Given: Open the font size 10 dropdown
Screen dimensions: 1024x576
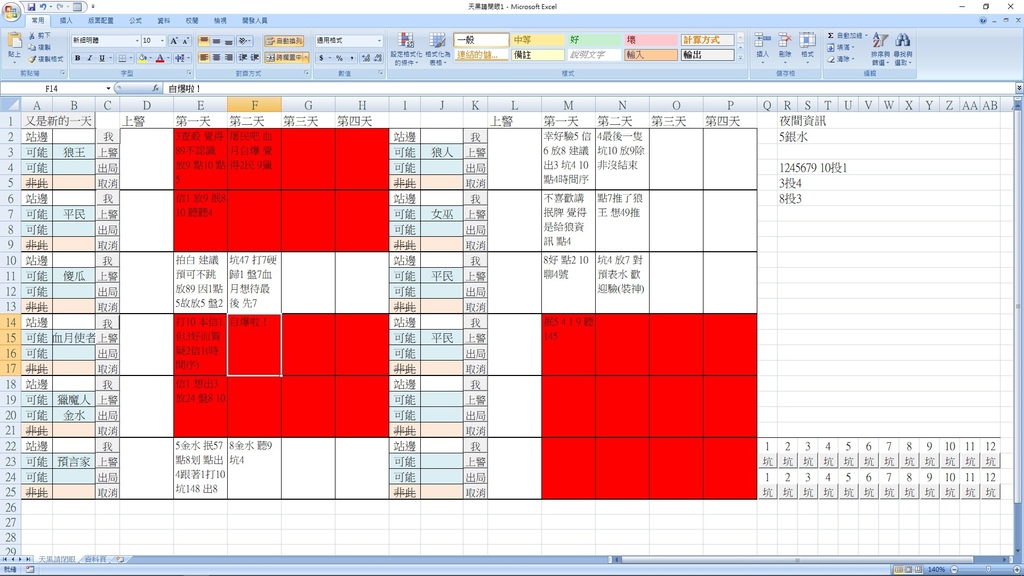Looking at the screenshot, I should click(x=163, y=40).
